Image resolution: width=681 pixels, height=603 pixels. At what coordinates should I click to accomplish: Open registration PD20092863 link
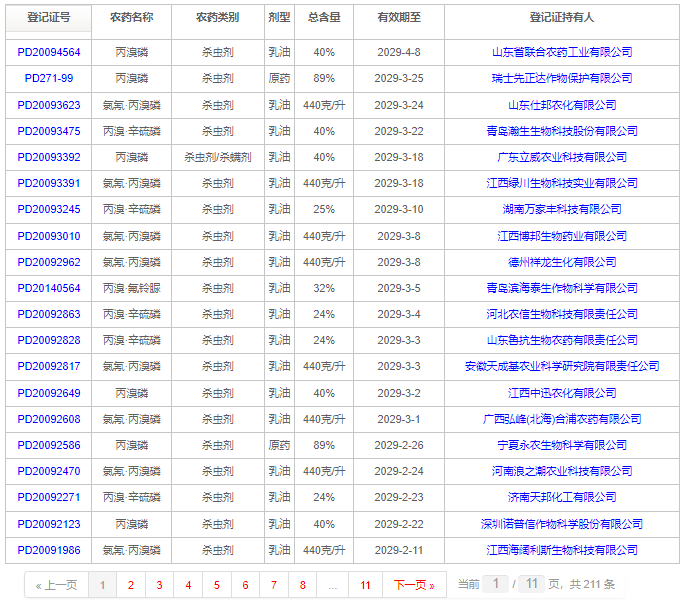click(x=49, y=315)
